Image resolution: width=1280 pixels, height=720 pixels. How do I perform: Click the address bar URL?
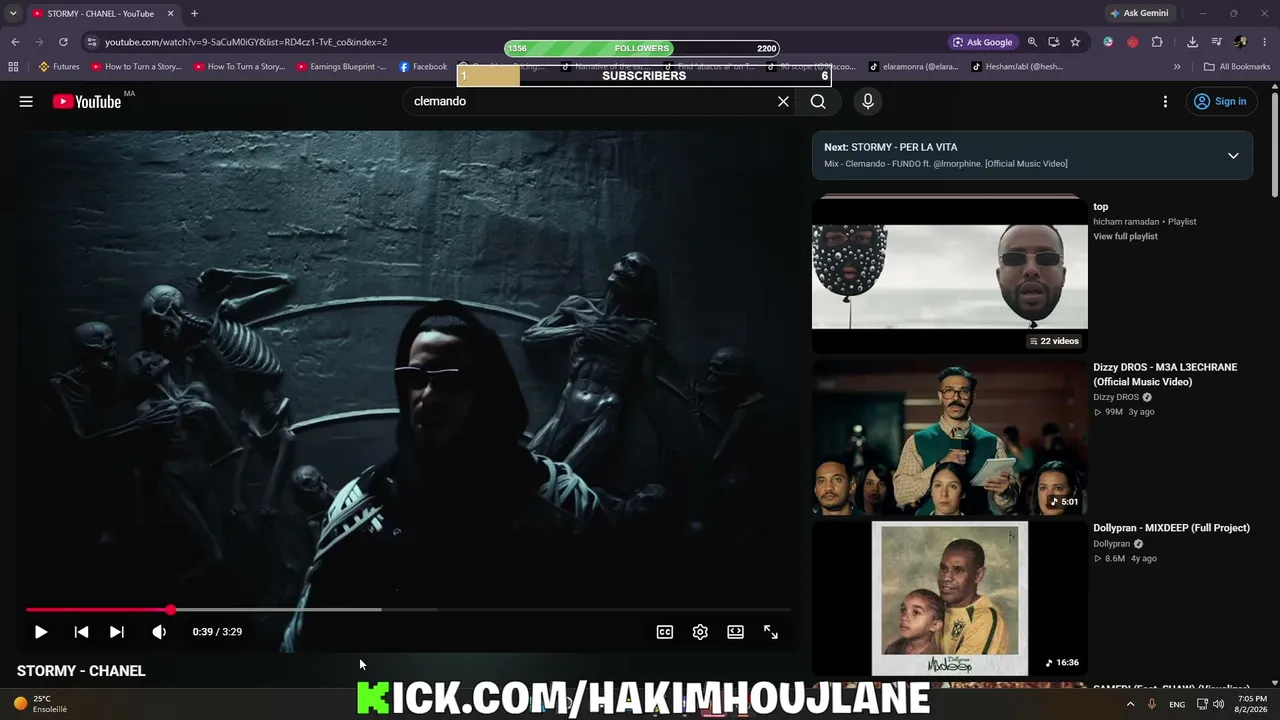point(246,42)
